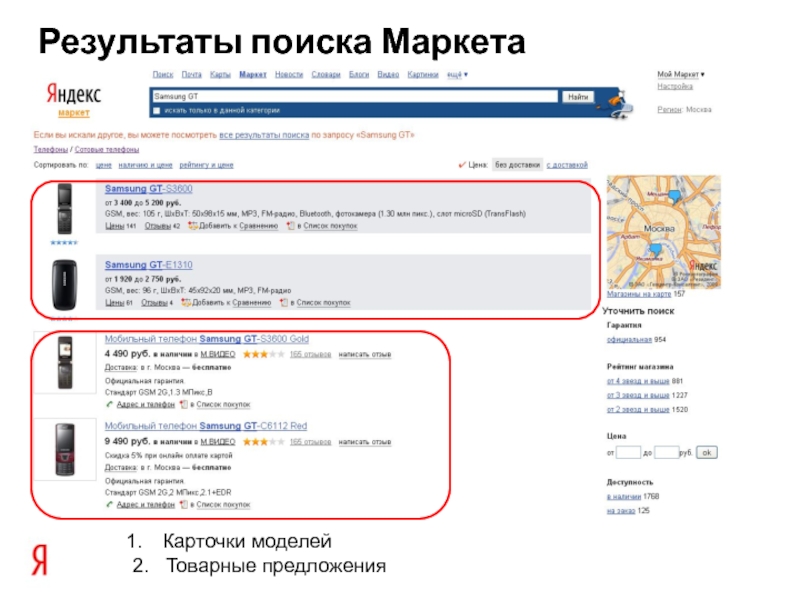Sort results by цене
This screenshot has width=800, height=600.
click(104, 165)
